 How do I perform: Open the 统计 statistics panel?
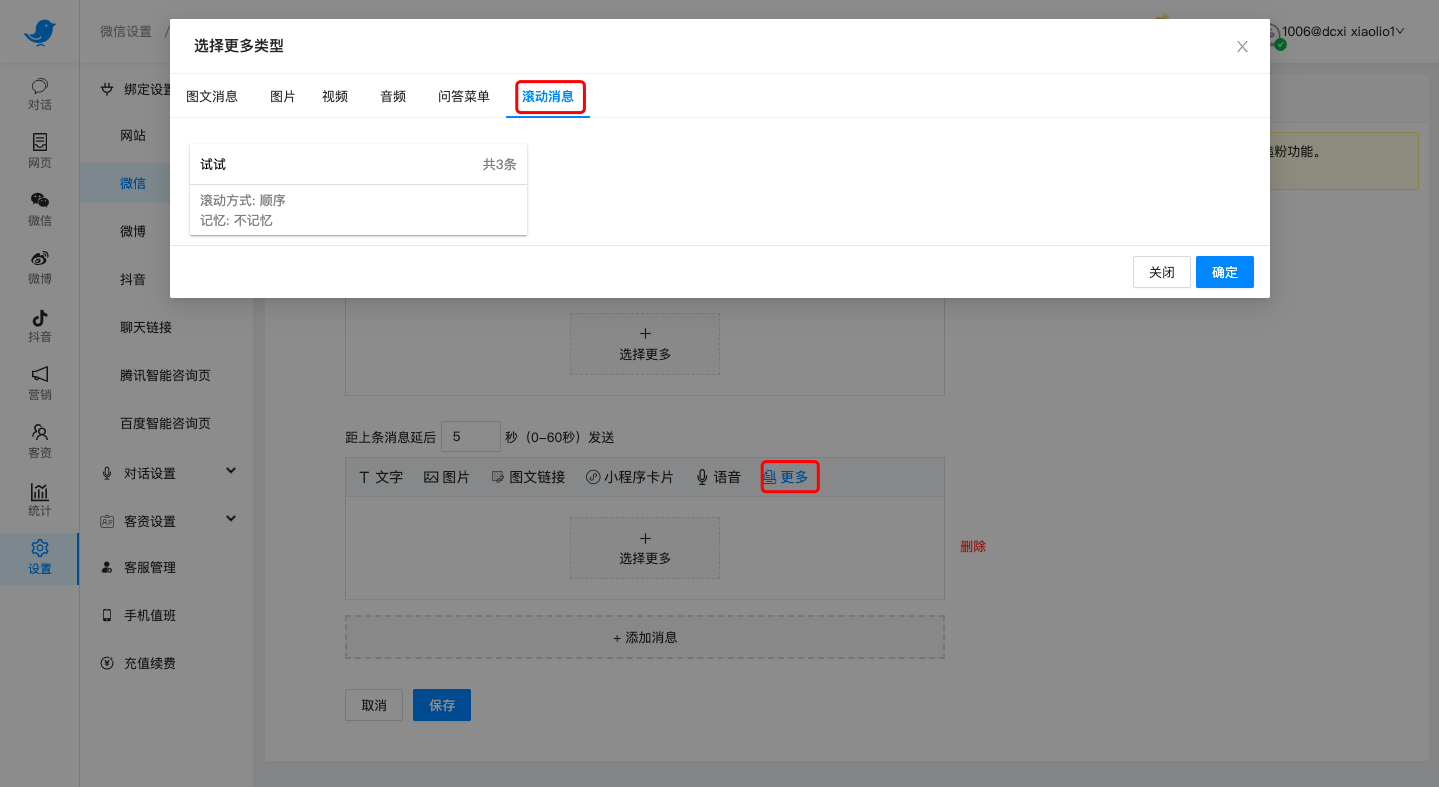click(39, 499)
